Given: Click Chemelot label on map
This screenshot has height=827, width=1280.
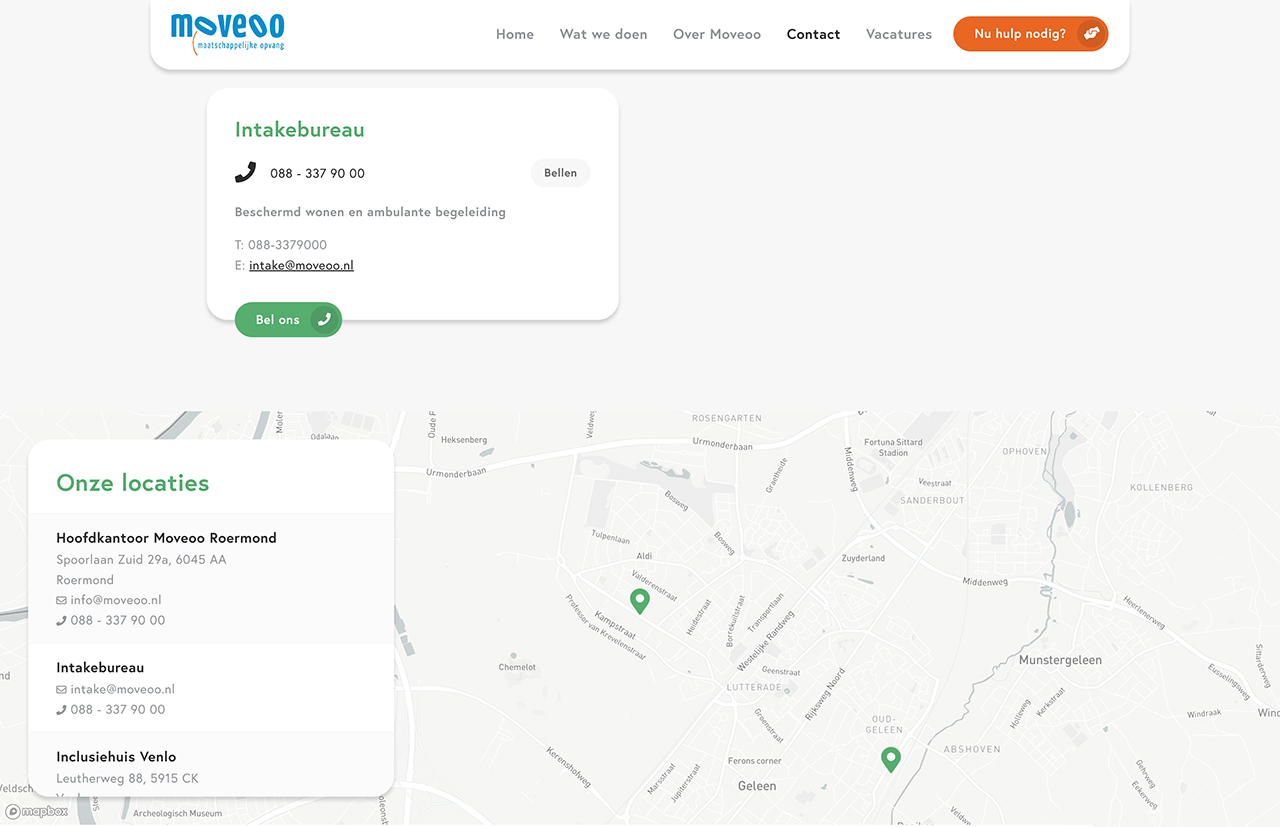Looking at the screenshot, I should point(517,667).
